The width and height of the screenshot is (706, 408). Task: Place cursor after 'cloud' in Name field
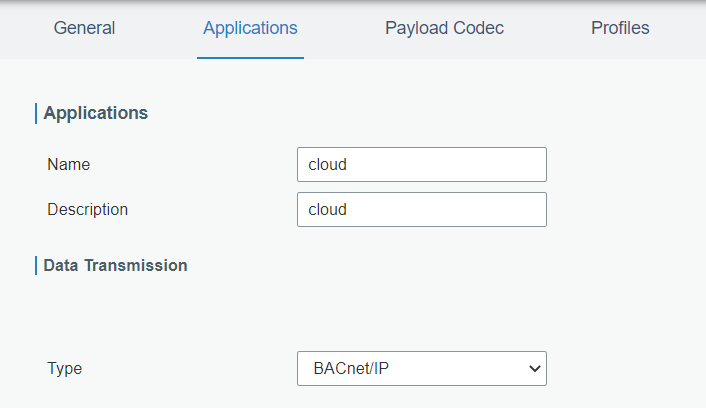pos(348,164)
